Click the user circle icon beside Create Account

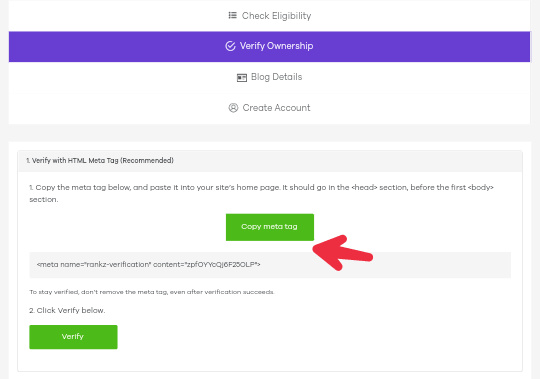point(233,108)
